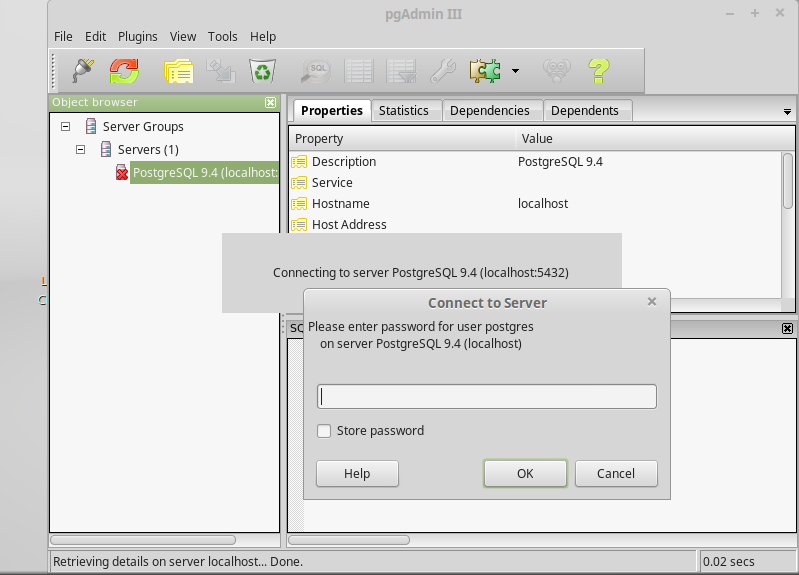The image size is (799, 575).
Task: Click the Refresh icon in the toolbar
Action: 125,71
